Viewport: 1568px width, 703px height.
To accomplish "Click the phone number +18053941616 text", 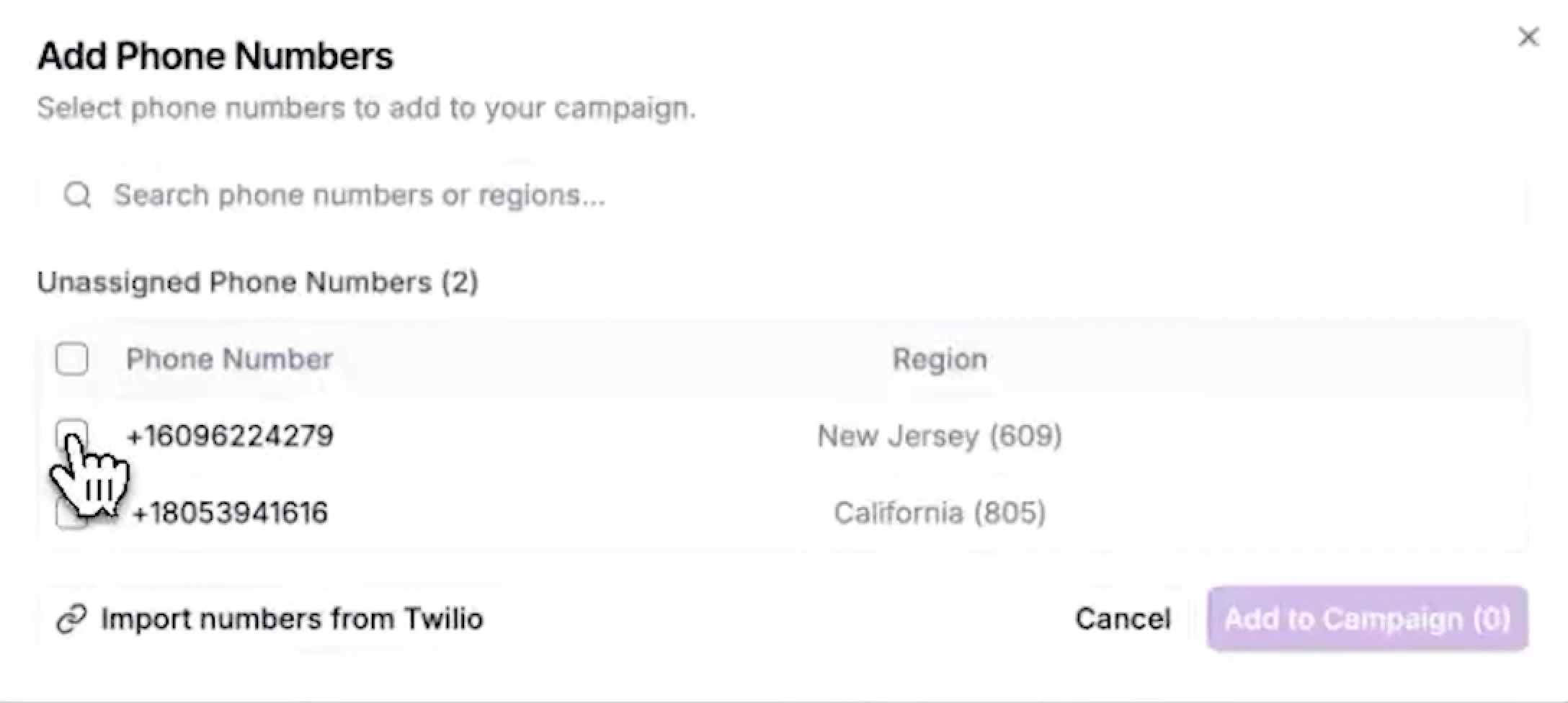I will coord(231,513).
